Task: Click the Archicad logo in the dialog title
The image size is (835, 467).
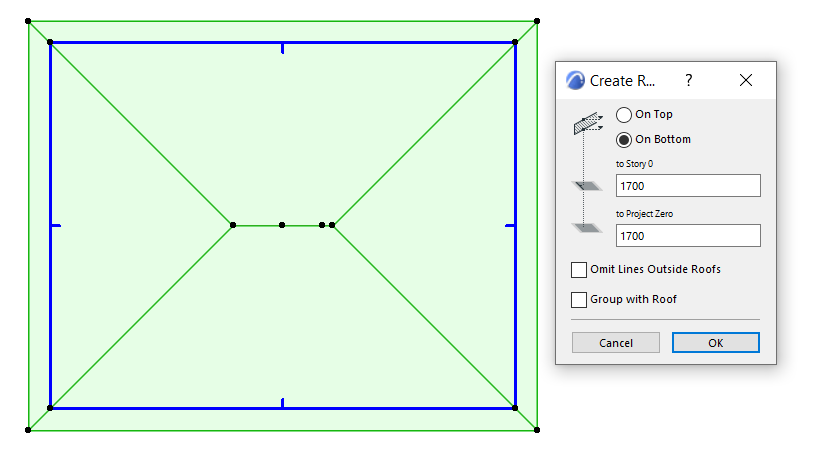Action: pyautogui.click(x=575, y=80)
